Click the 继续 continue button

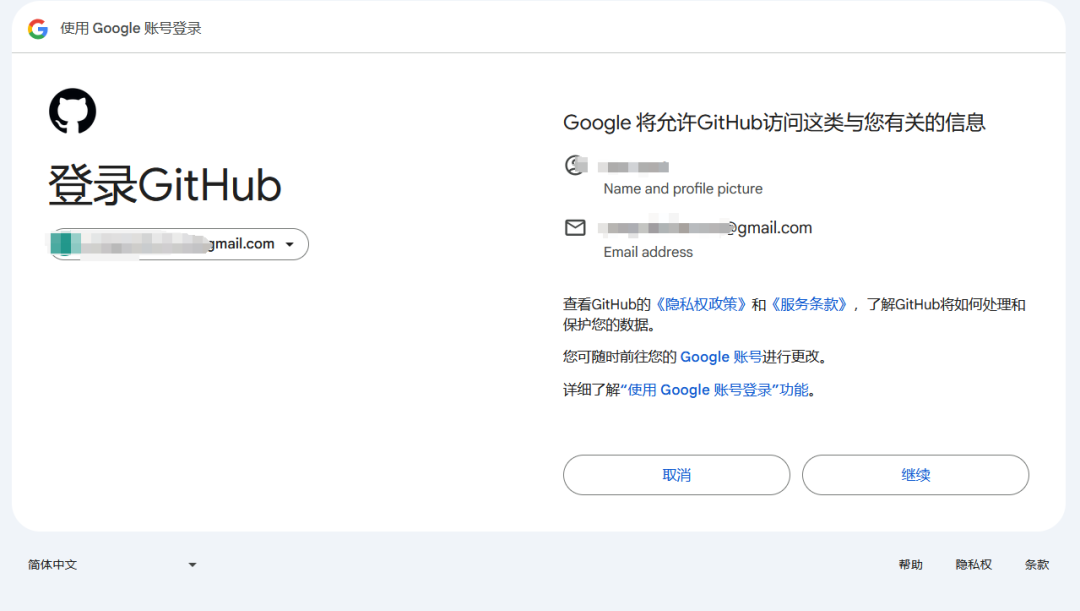pyautogui.click(x=915, y=475)
